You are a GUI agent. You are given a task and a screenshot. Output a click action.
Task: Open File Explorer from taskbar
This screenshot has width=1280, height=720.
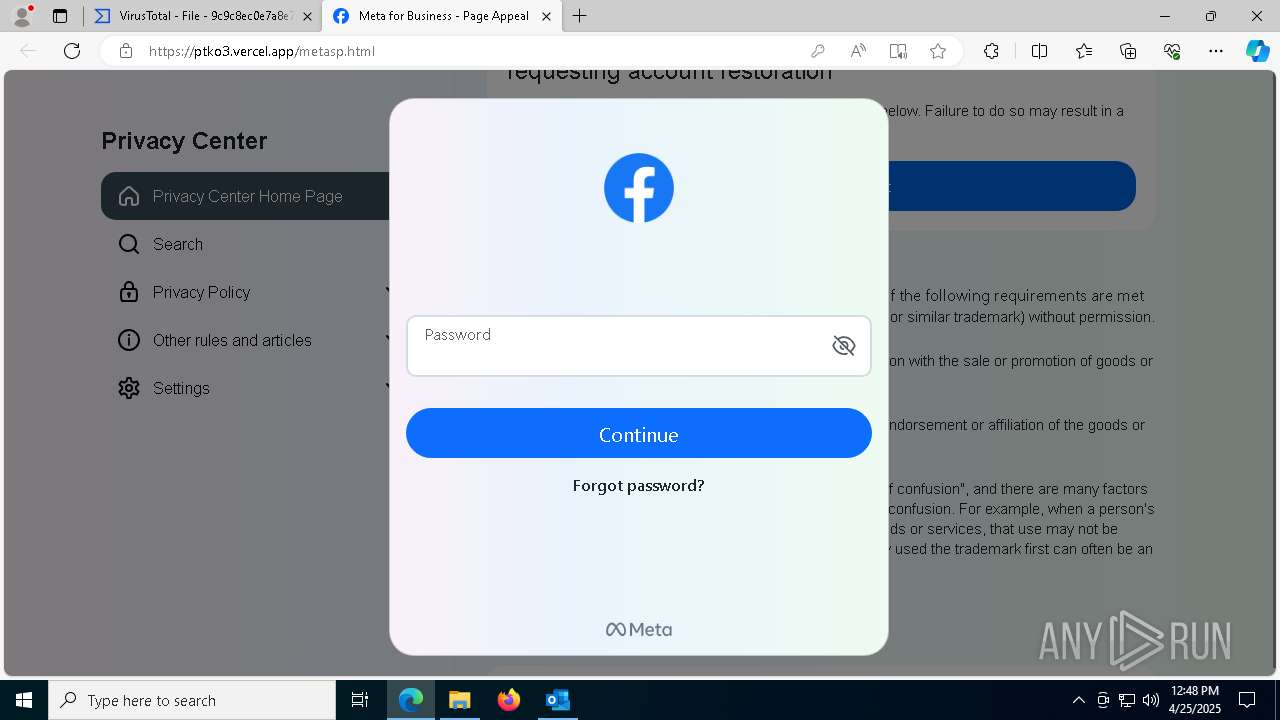(x=459, y=700)
